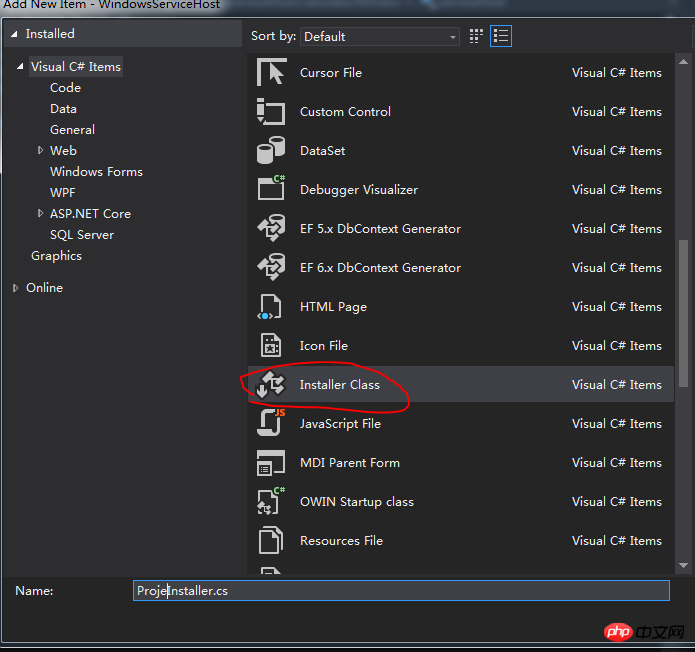Image resolution: width=695 pixels, height=652 pixels.
Task: Choose the MDI Parent Form template name
Action: point(350,463)
